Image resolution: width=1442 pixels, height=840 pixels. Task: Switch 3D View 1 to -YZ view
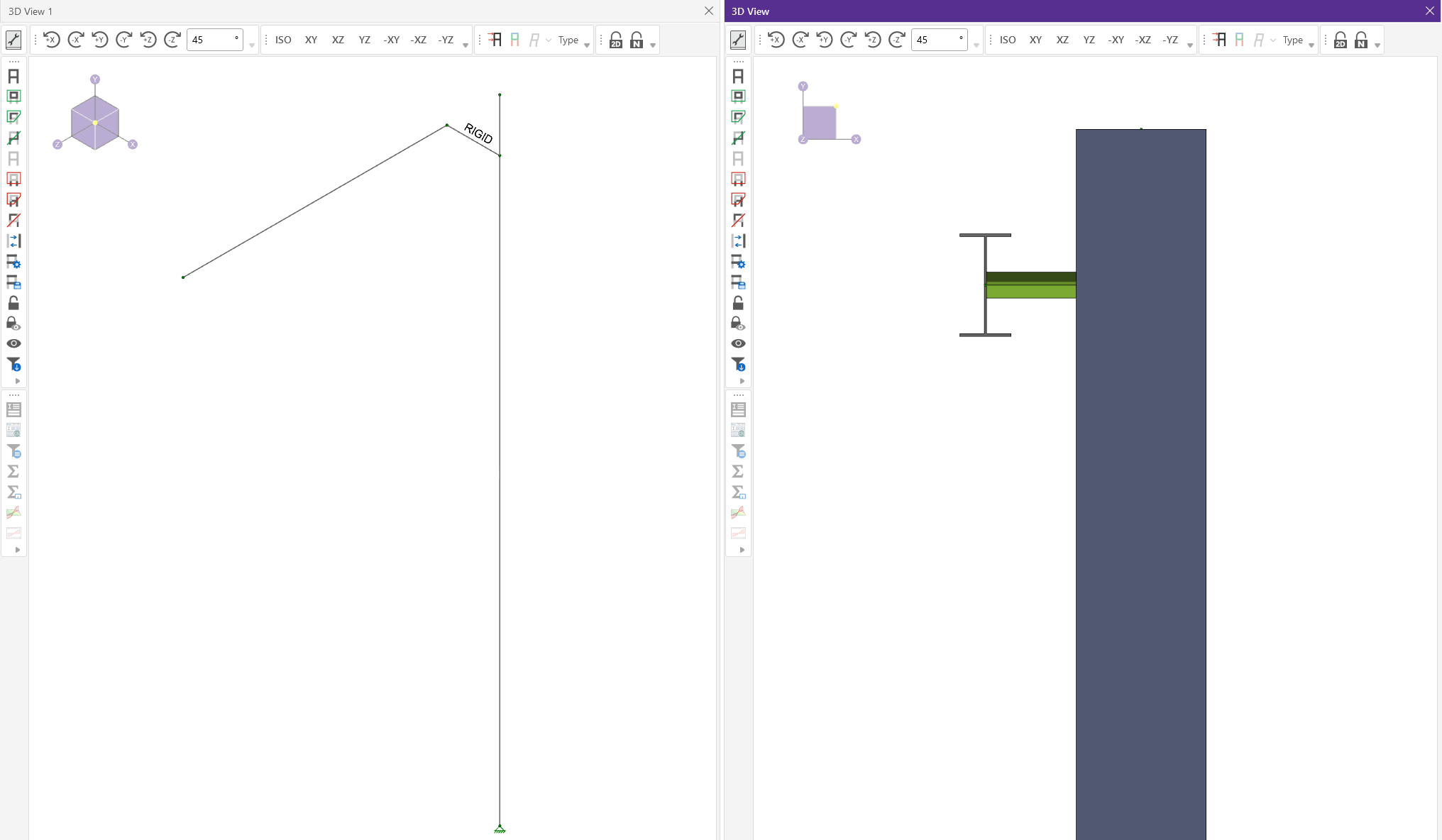pos(446,40)
